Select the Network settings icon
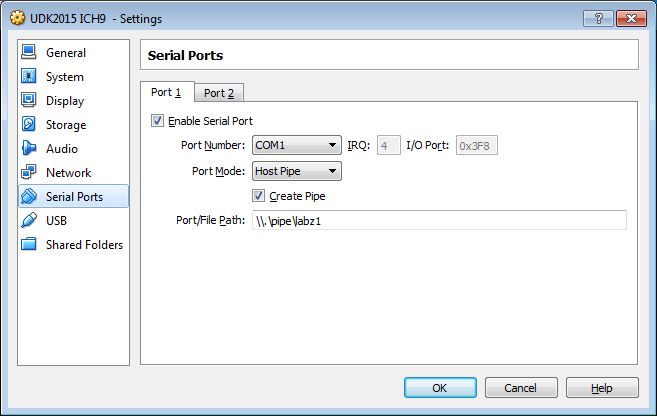The image size is (657, 416). (x=28, y=172)
